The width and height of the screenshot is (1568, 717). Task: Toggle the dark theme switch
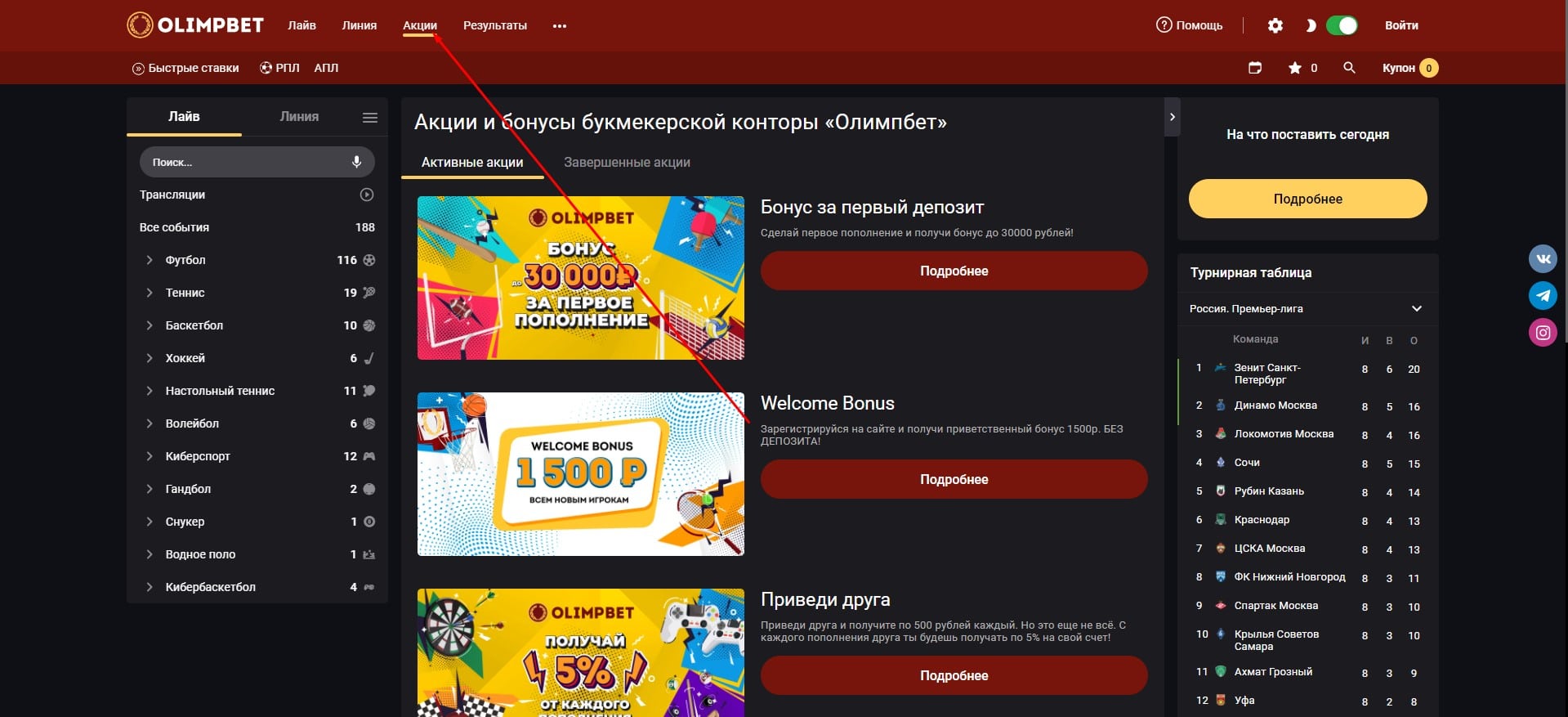click(x=1342, y=25)
